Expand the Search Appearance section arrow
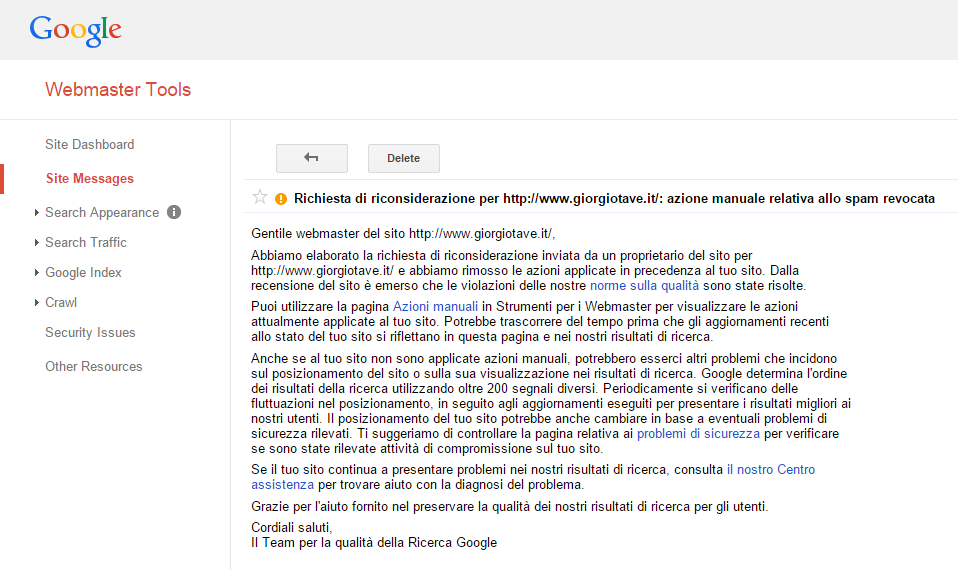958x580 pixels. click(x=37, y=212)
